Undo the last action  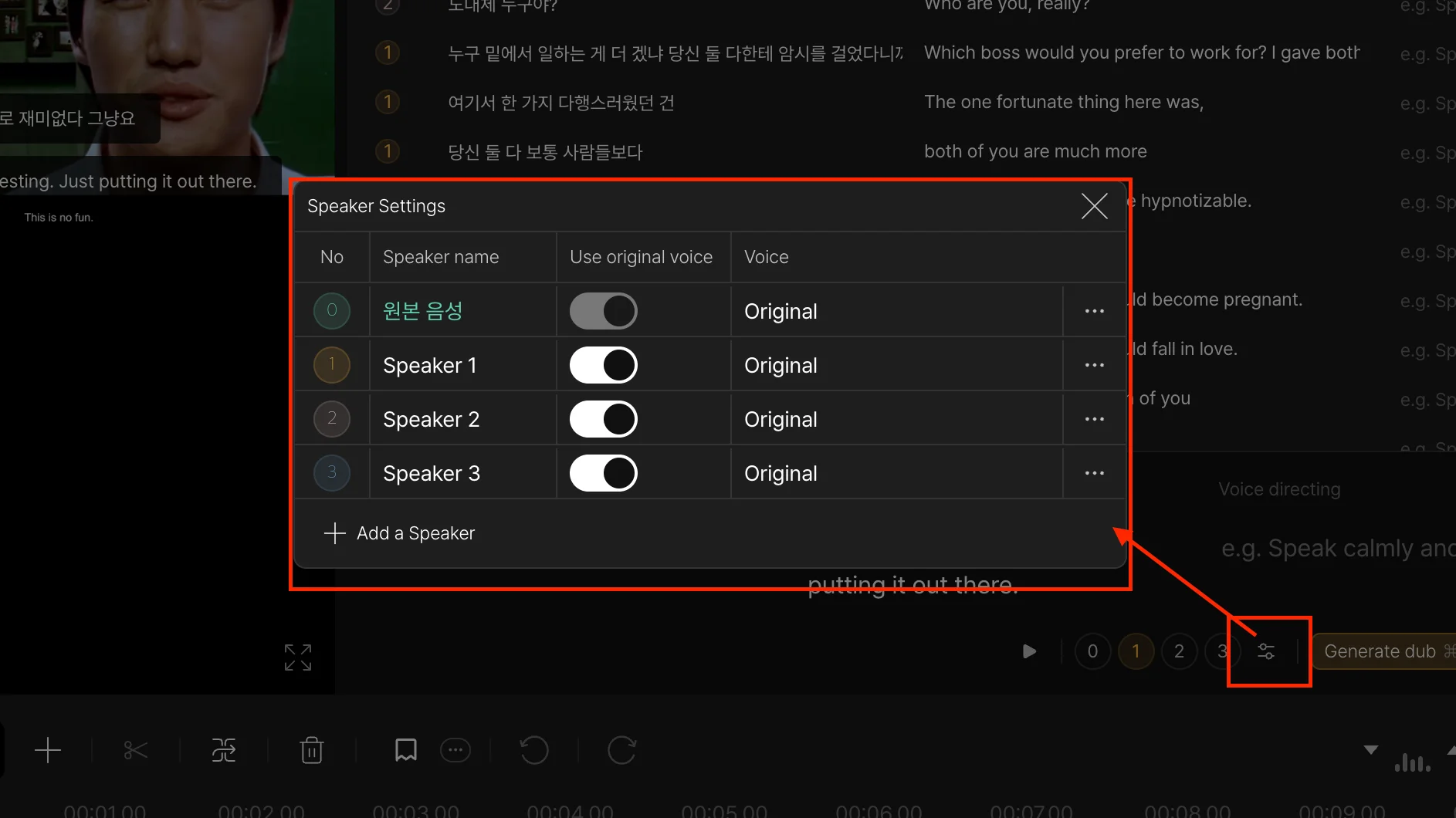click(x=533, y=750)
